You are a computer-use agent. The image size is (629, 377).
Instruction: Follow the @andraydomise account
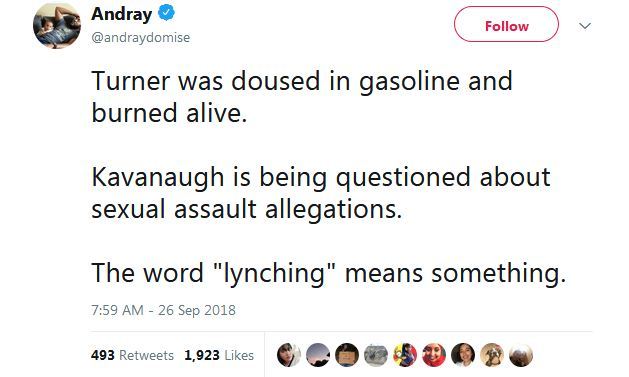click(506, 24)
